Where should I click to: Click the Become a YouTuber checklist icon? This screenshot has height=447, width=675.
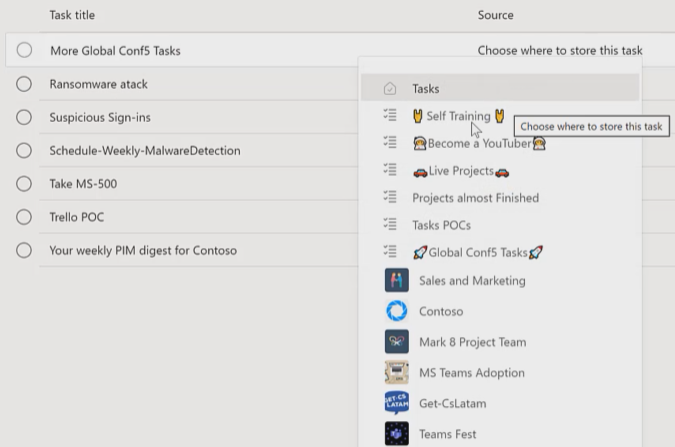(390, 142)
